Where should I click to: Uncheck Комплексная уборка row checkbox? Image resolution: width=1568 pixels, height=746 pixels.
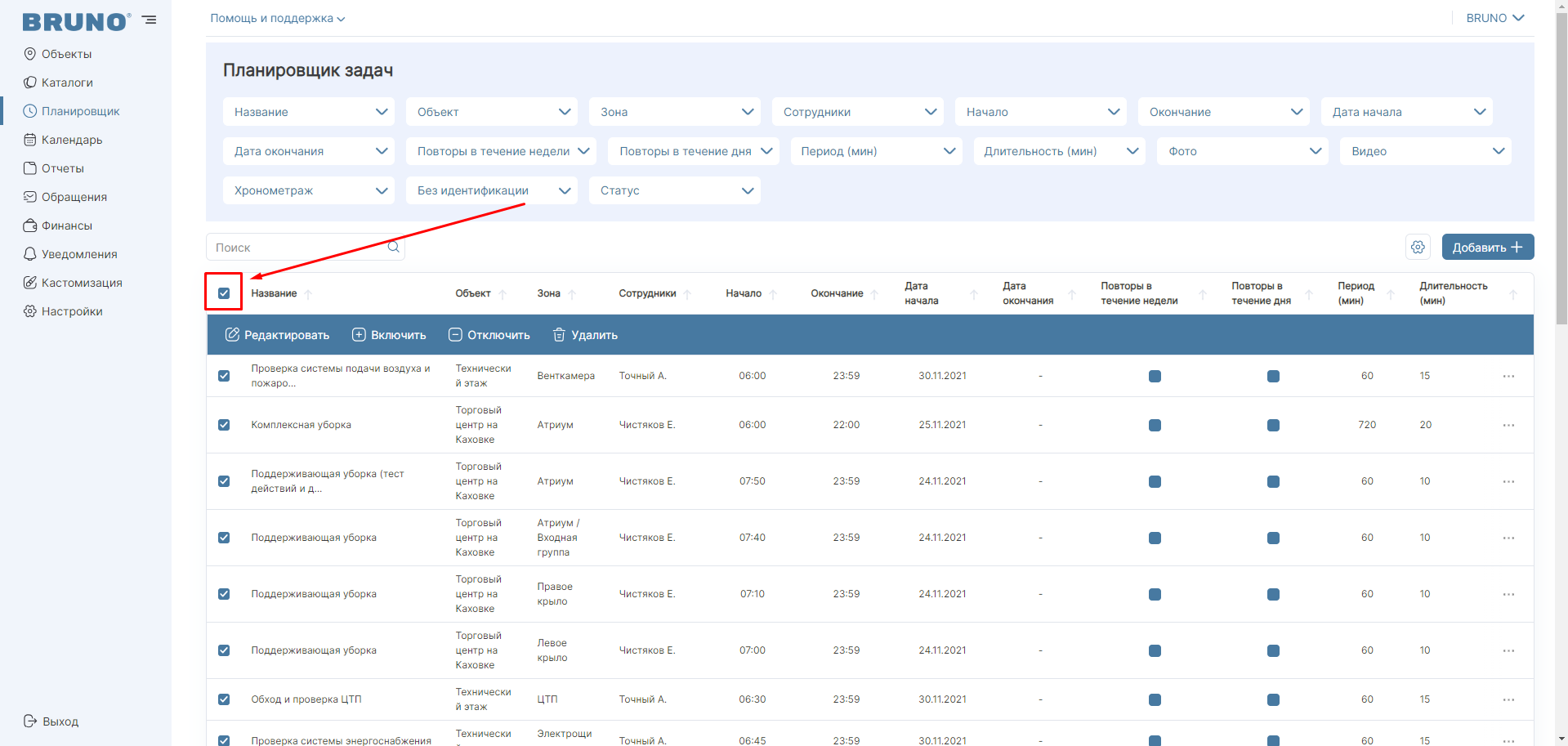pos(224,425)
